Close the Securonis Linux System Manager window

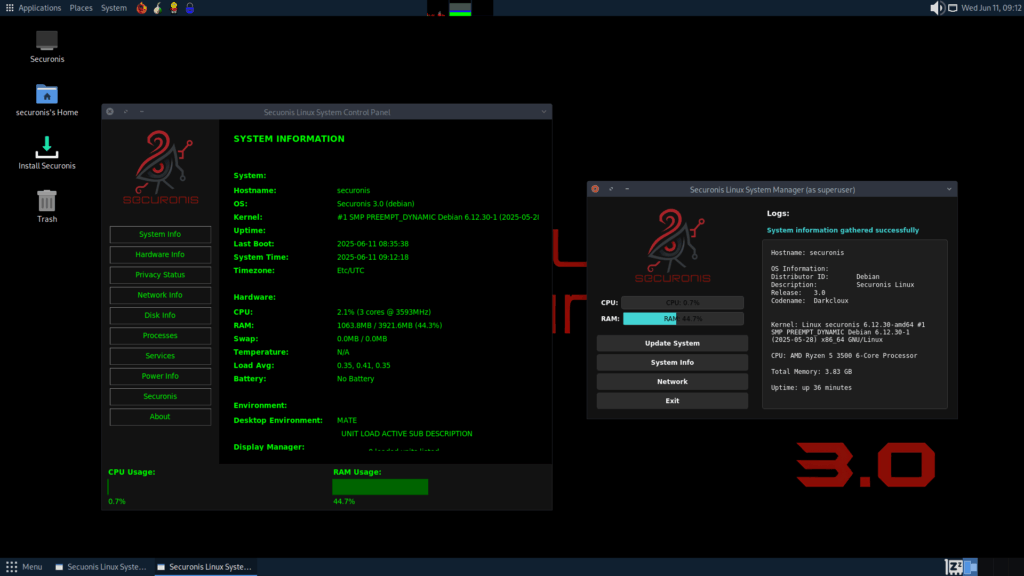click(595, 189)
